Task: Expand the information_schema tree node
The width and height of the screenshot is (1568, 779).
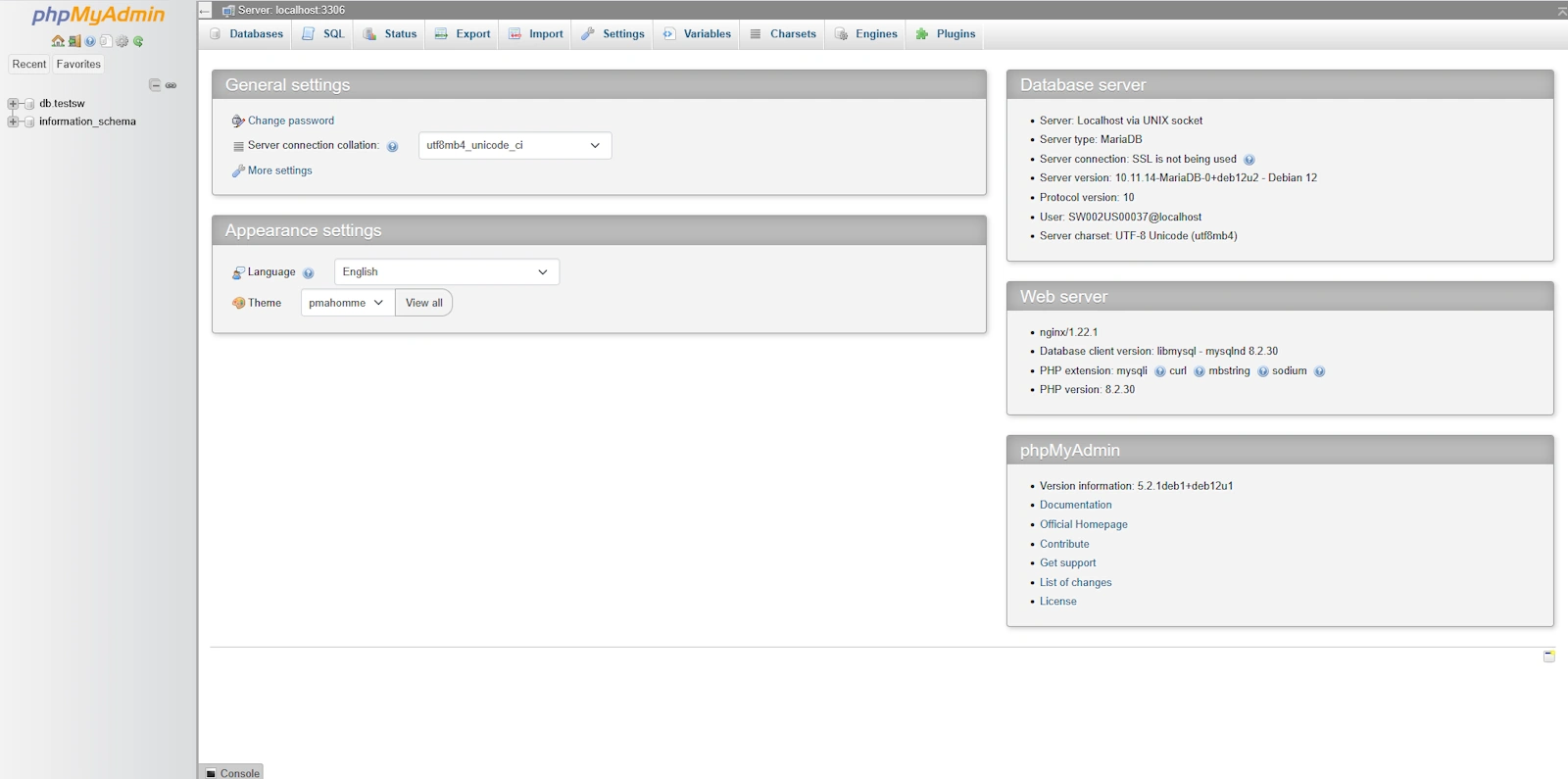Action: point(13,122)
